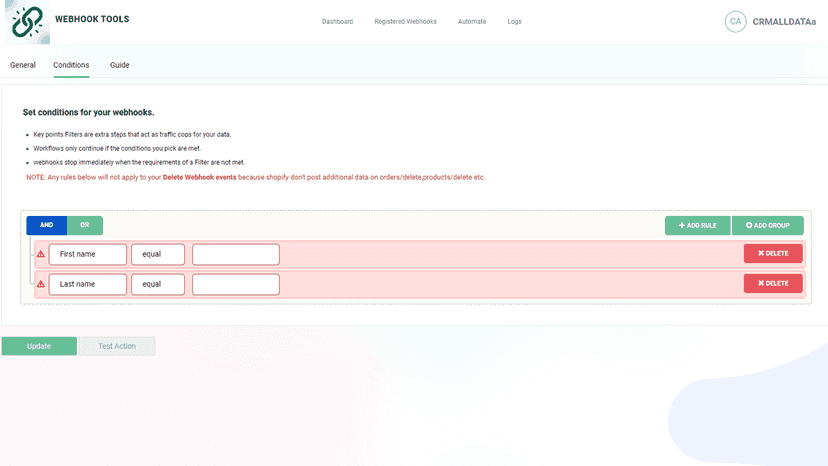Click the value input for First name rule

(236, 254)
